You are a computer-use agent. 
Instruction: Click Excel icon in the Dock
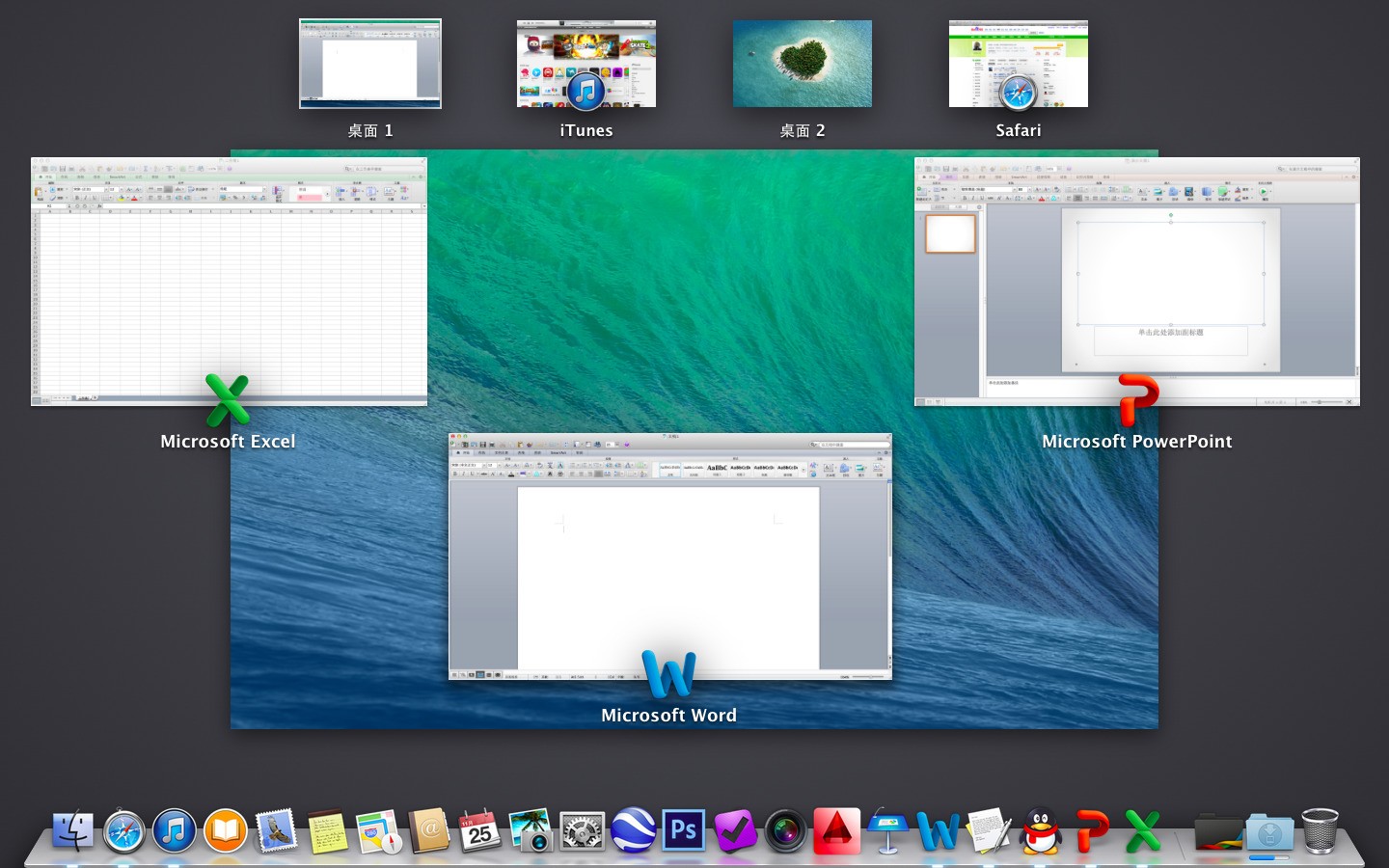coord(1143,830)
